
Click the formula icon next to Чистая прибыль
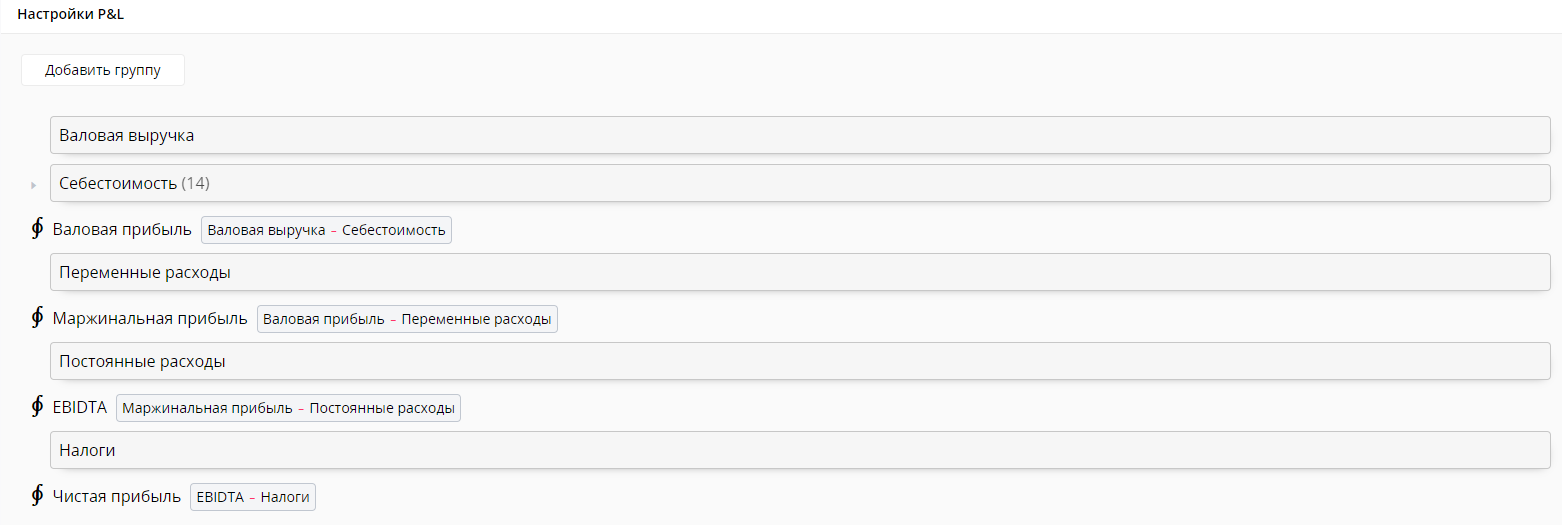click(x=37, y=496)
